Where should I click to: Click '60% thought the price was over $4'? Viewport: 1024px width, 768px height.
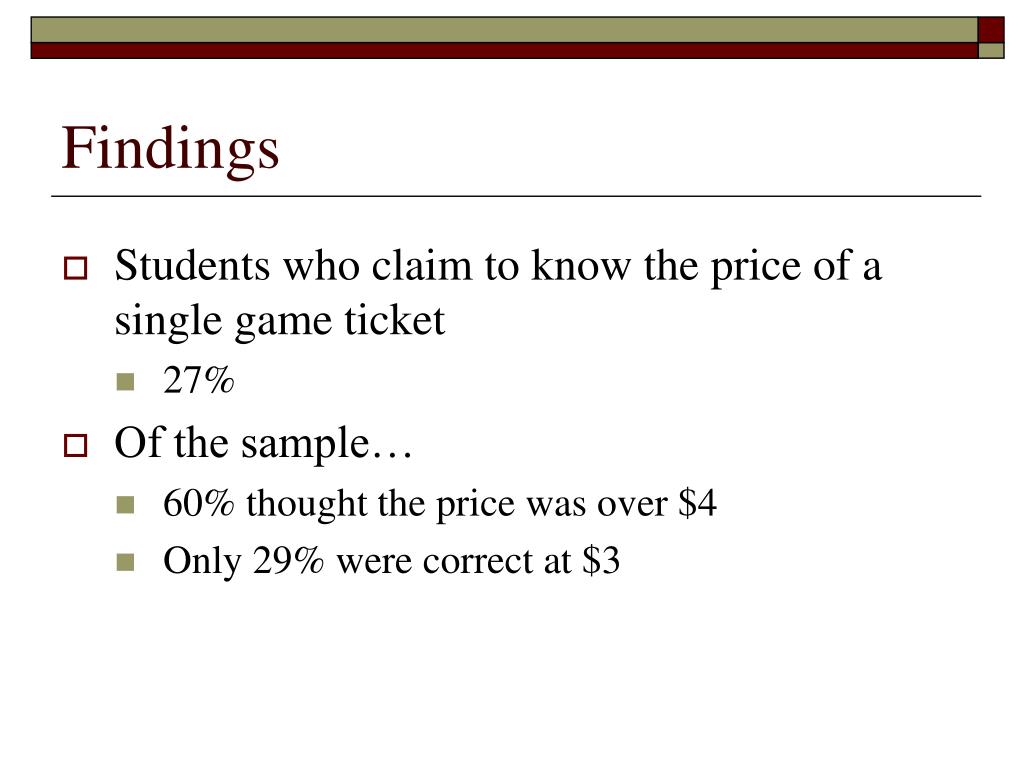point(440,504)
